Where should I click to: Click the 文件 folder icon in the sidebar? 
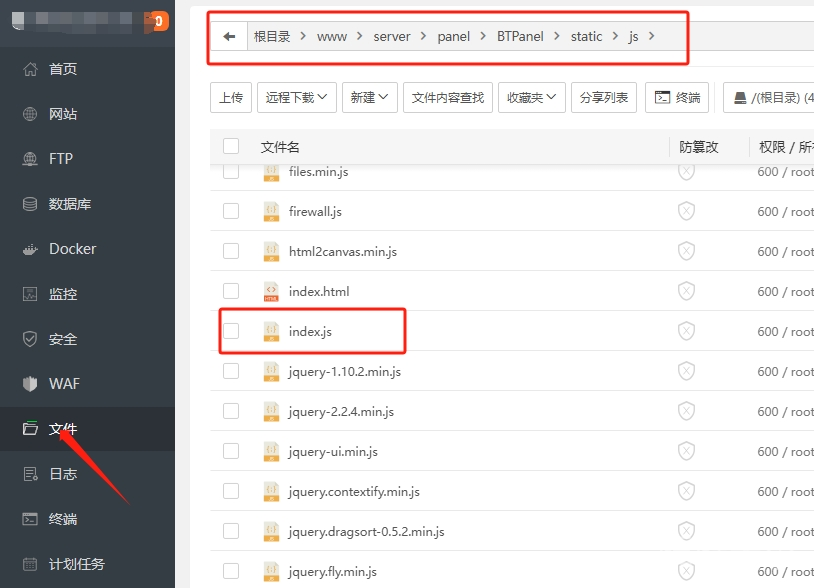coord(30,428)
